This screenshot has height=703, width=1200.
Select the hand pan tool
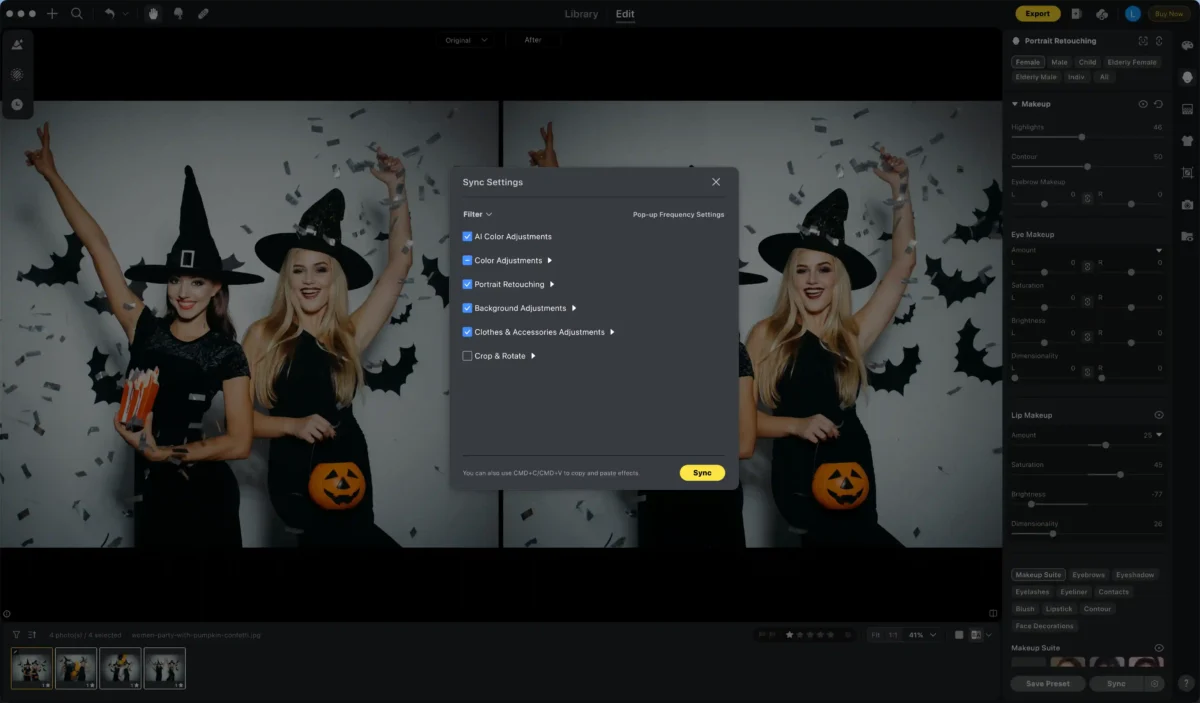pos(153,14)
